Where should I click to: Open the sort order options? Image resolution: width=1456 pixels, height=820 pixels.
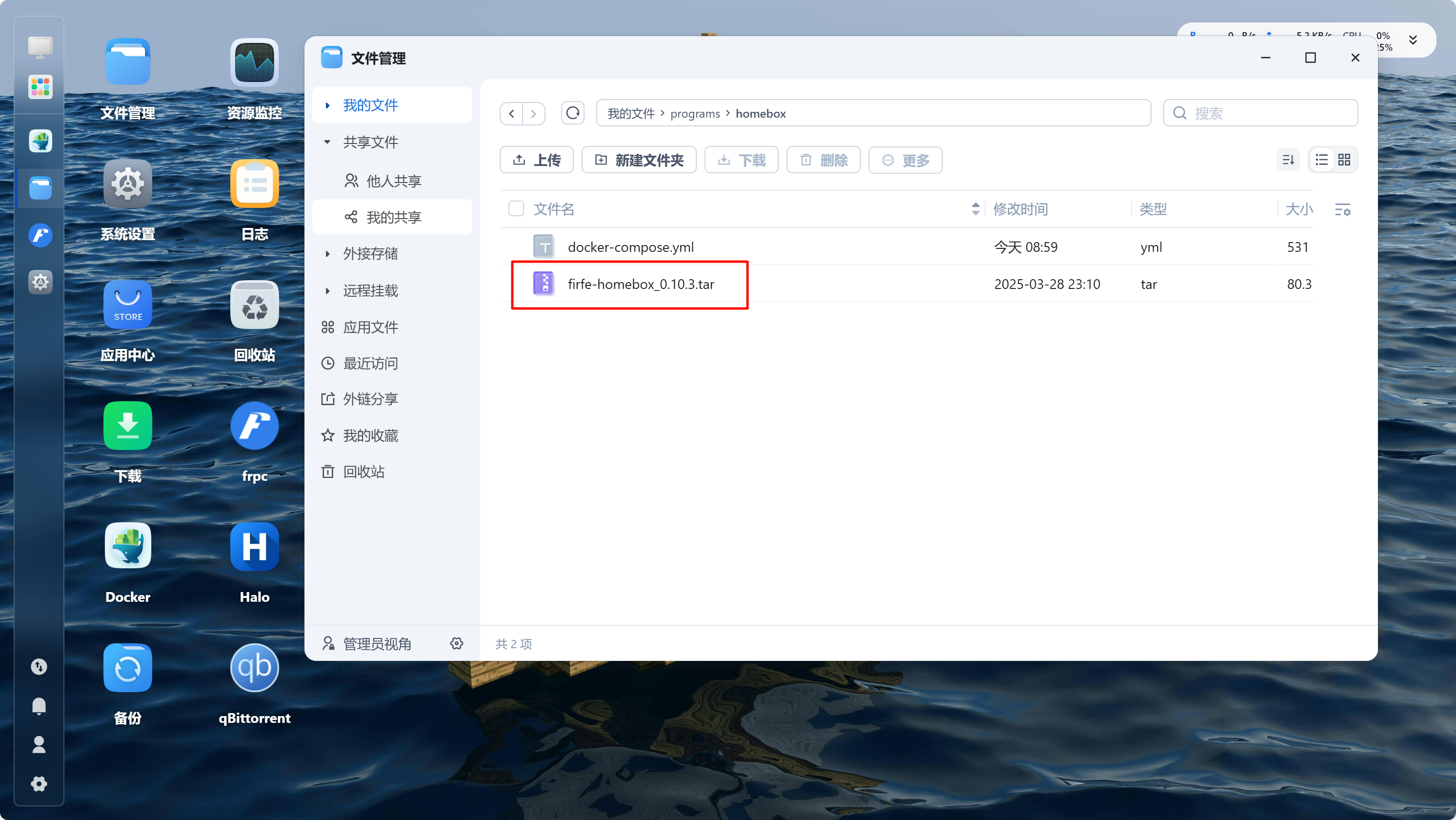pos(1288,160)
